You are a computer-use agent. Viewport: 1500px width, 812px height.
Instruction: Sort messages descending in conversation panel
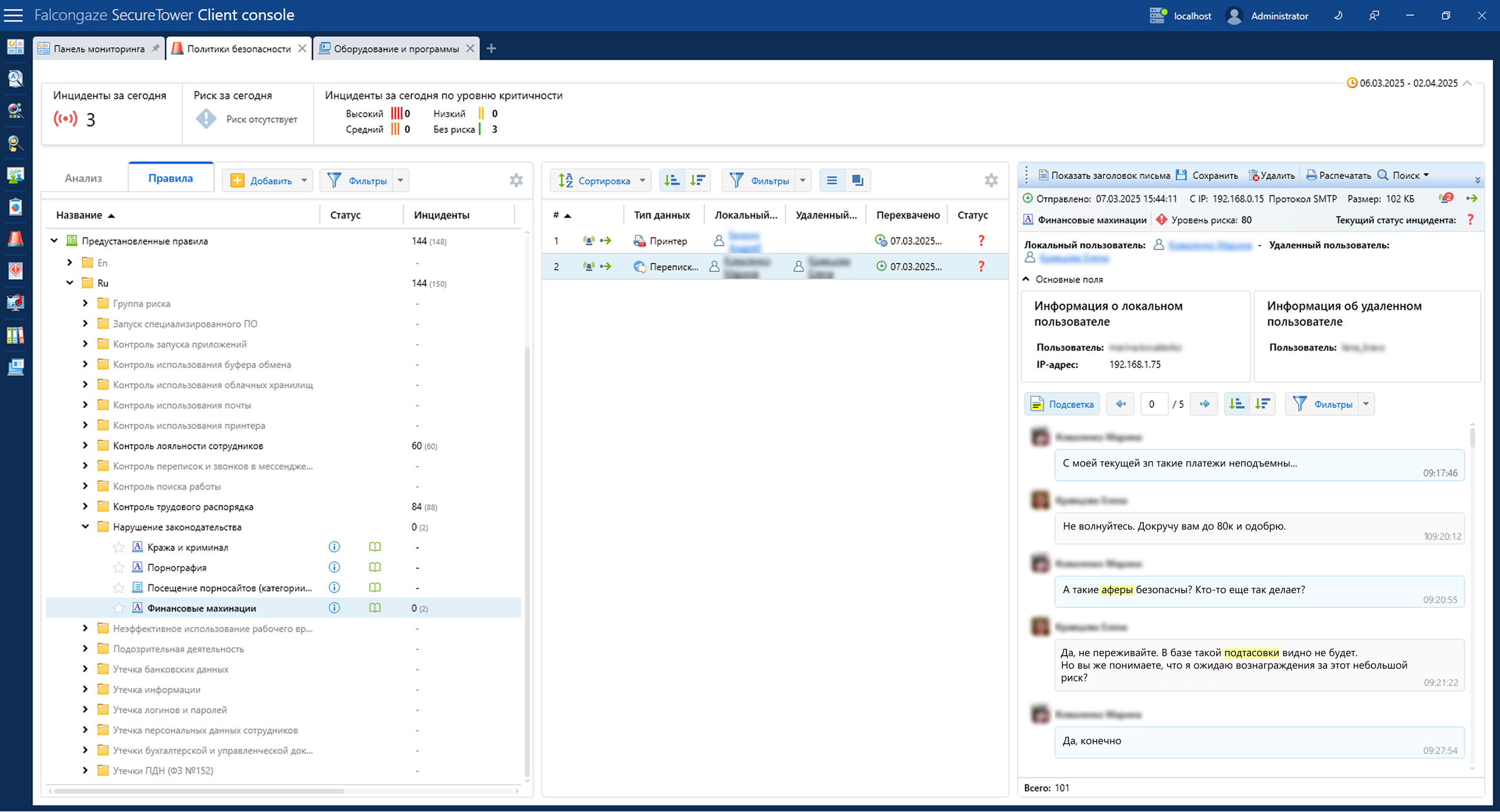tap(1262, 404)
